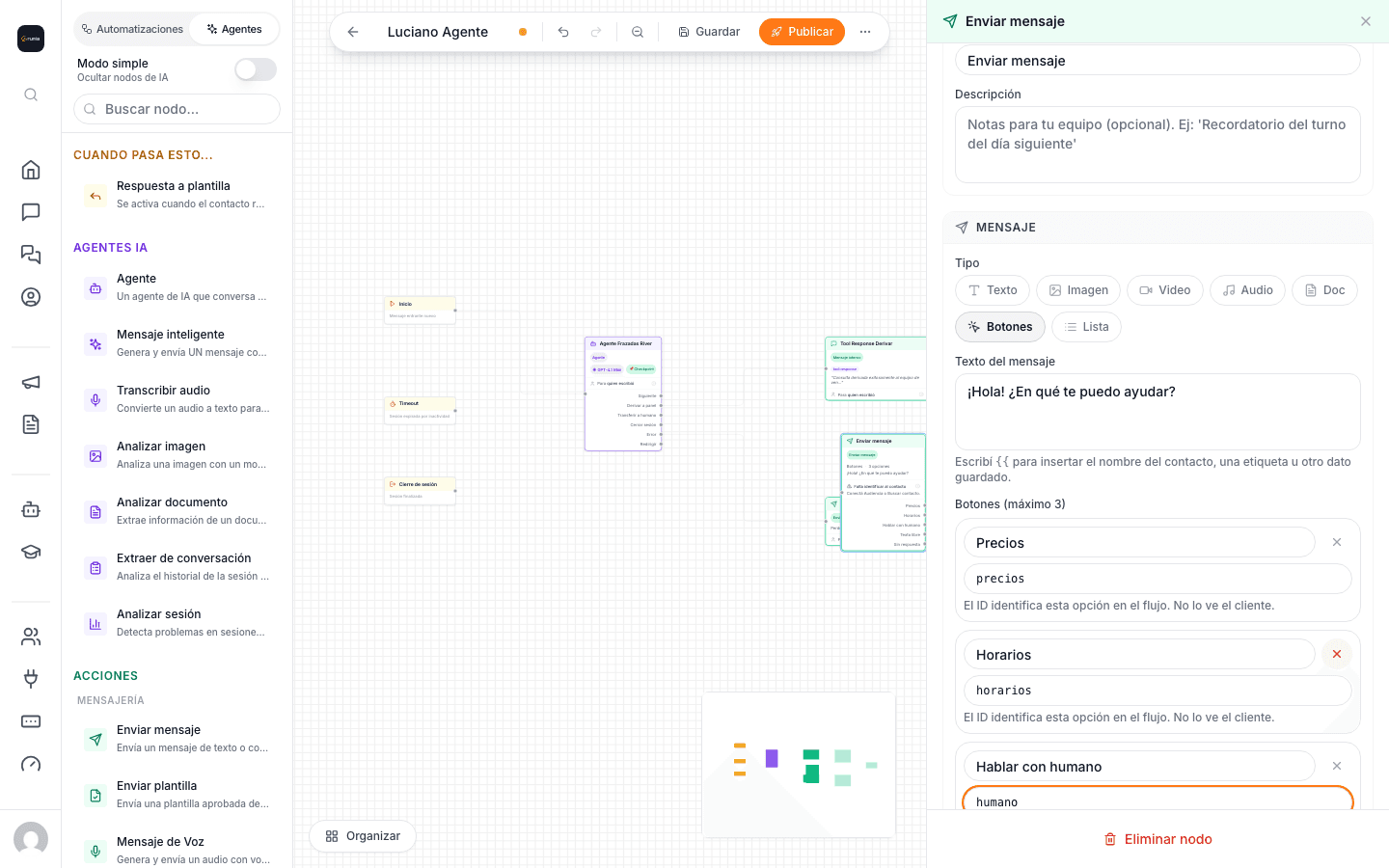Close the Enviar mensaje panel
This screenshot has height=868, width=1389.
click(1366, 21)
